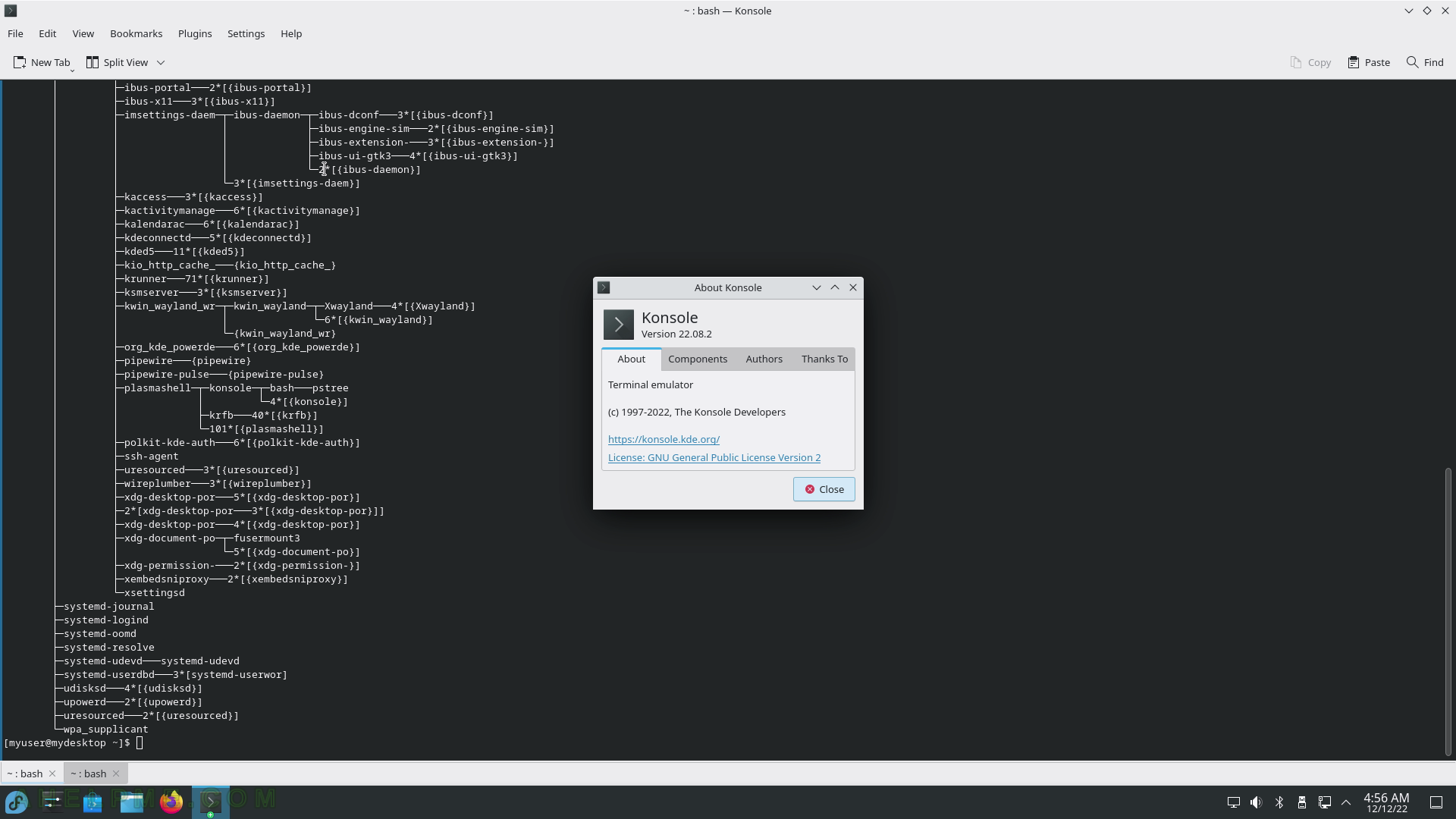Click the Paste toolbar button
Screen dimensions: 1456x819
coord(1369,62)
